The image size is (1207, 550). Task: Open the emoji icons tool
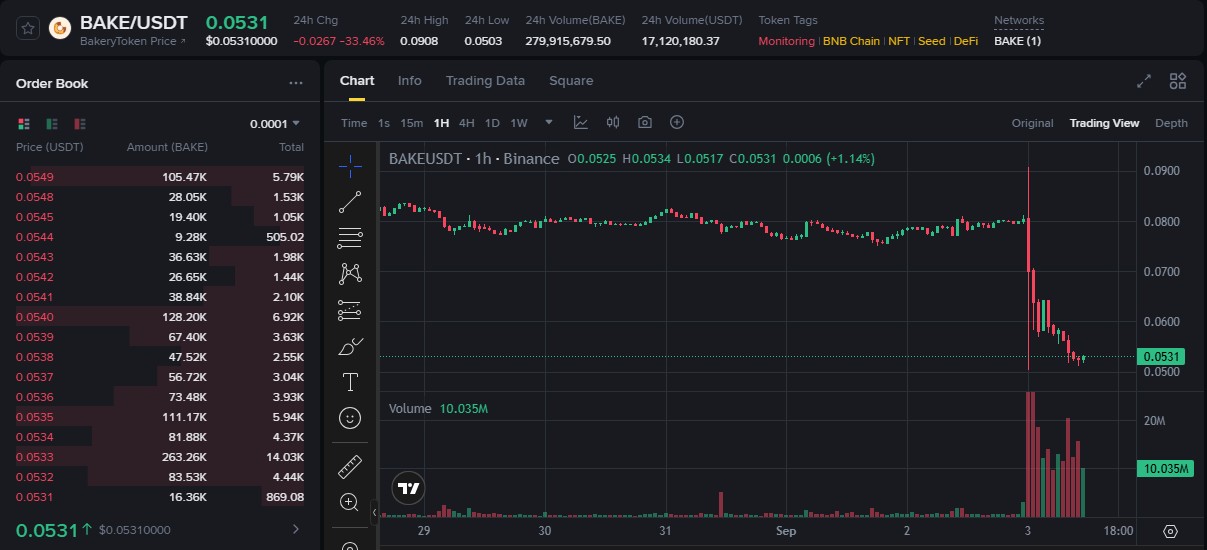350,418
